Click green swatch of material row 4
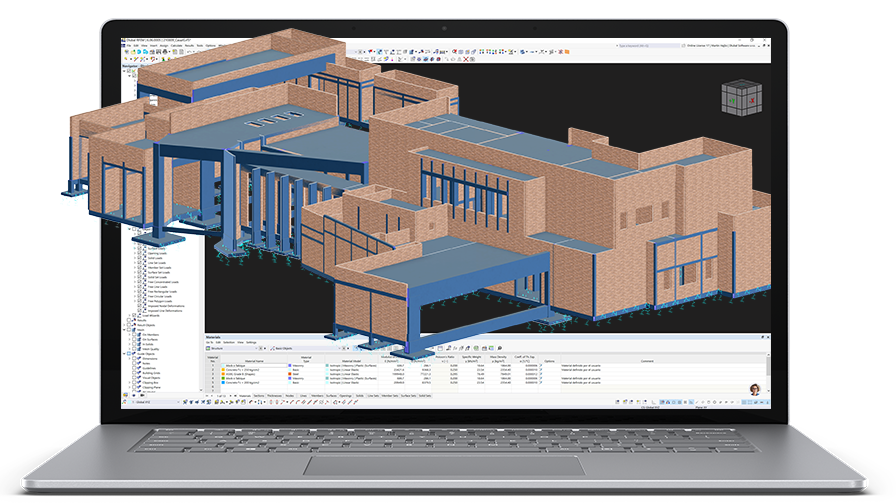The width and height of the screenshot is (896, 504). [x=223, y=378]
